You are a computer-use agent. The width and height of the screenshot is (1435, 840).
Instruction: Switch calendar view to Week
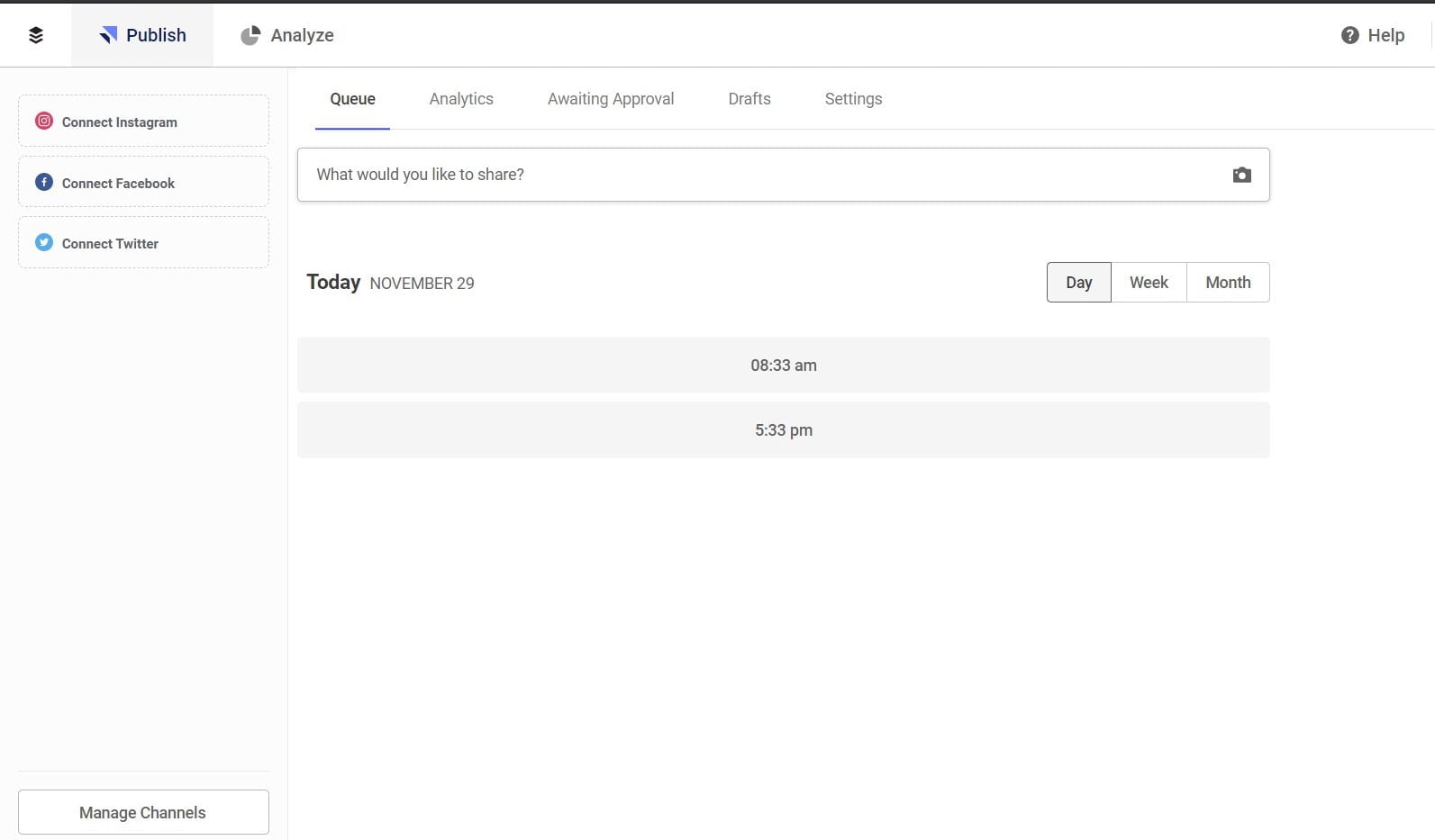tap(1149, 283)
